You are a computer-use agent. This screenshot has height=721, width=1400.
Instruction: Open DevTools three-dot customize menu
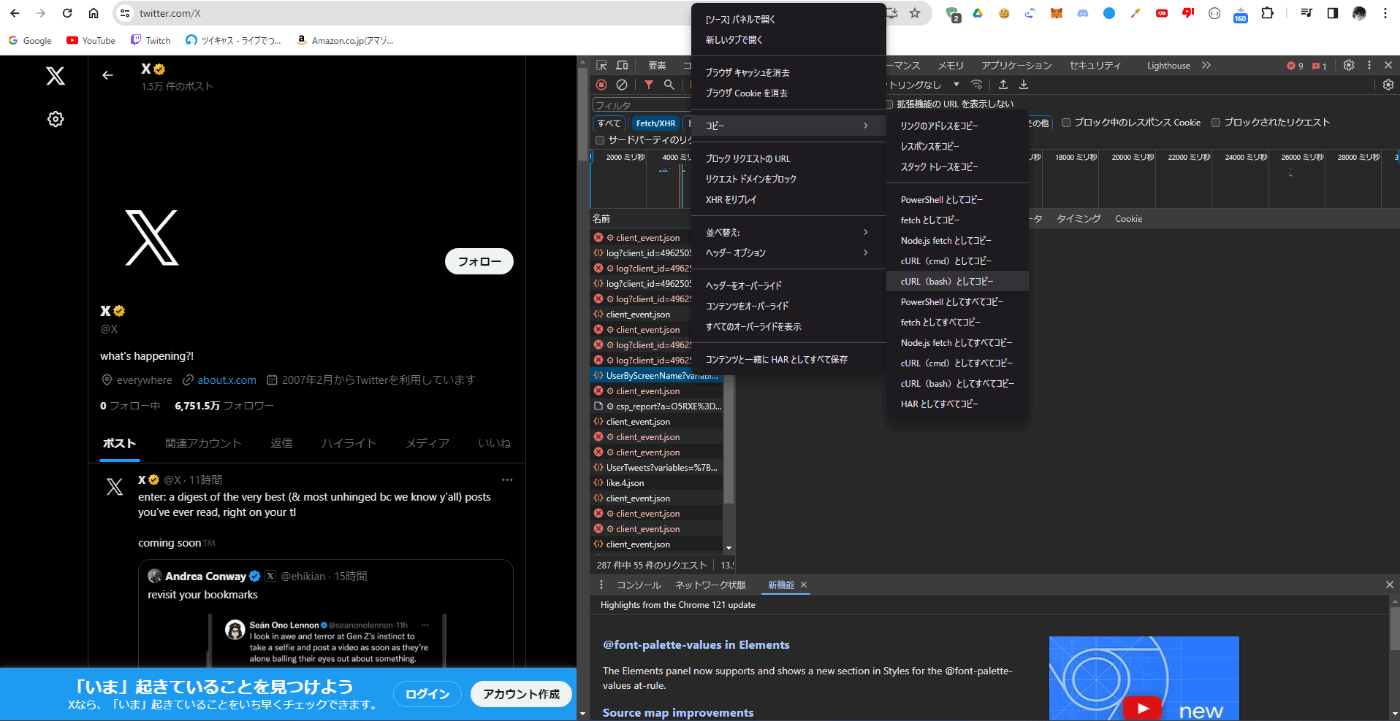point(1368,65)
